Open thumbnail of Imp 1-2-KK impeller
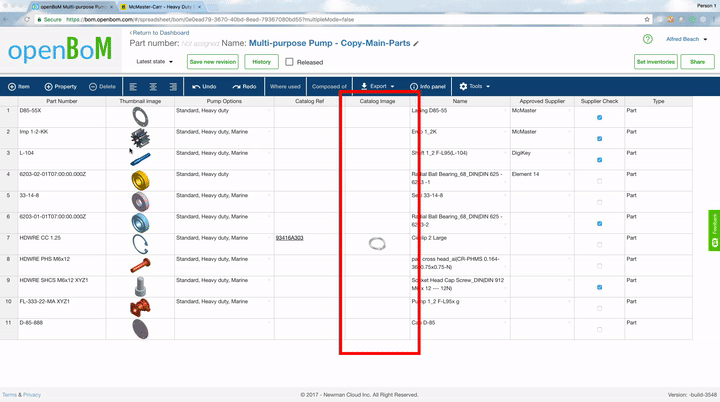 [140, 138]
